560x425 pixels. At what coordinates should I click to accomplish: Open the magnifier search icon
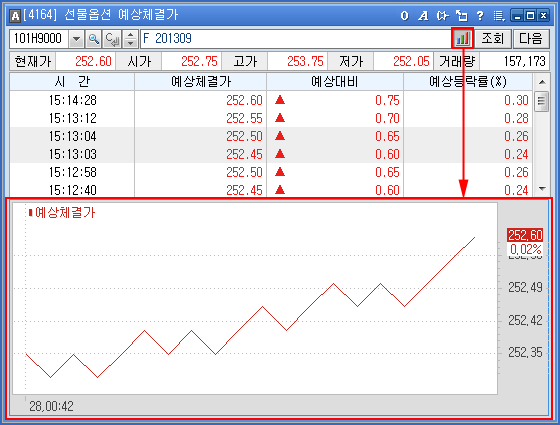[94, 39]
